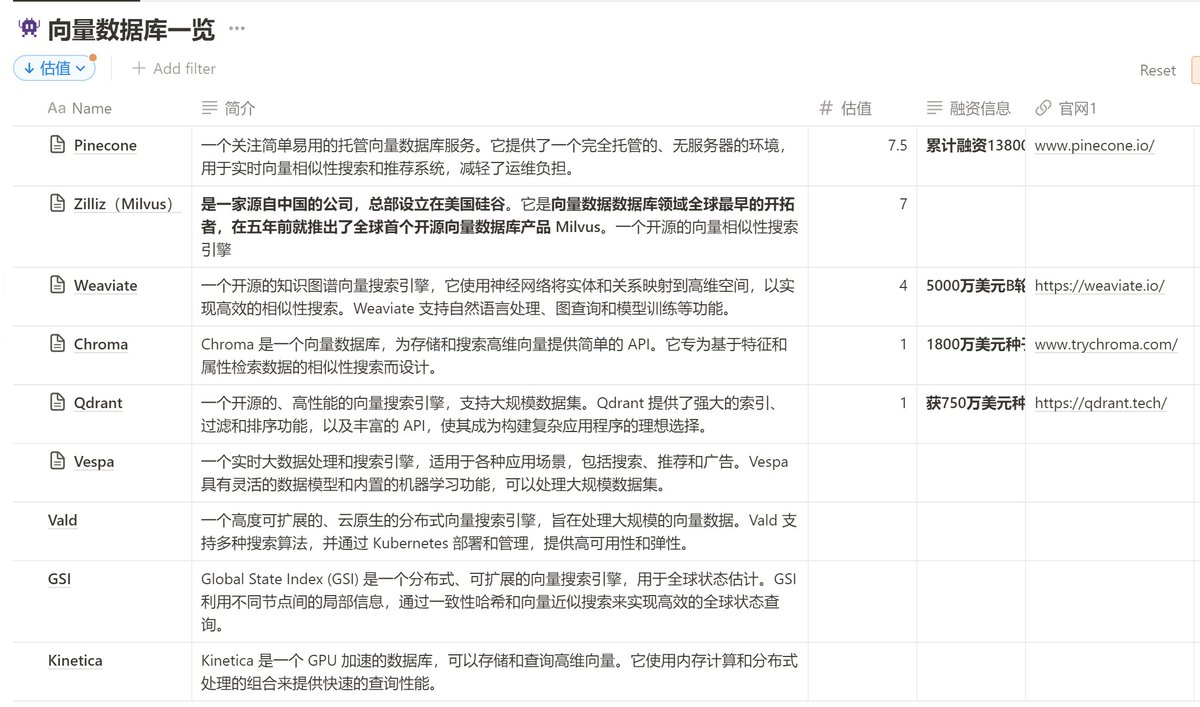Click the 1800万美元 funding cell
Viewport: 1200px width, 707px height.
(970, 355)
